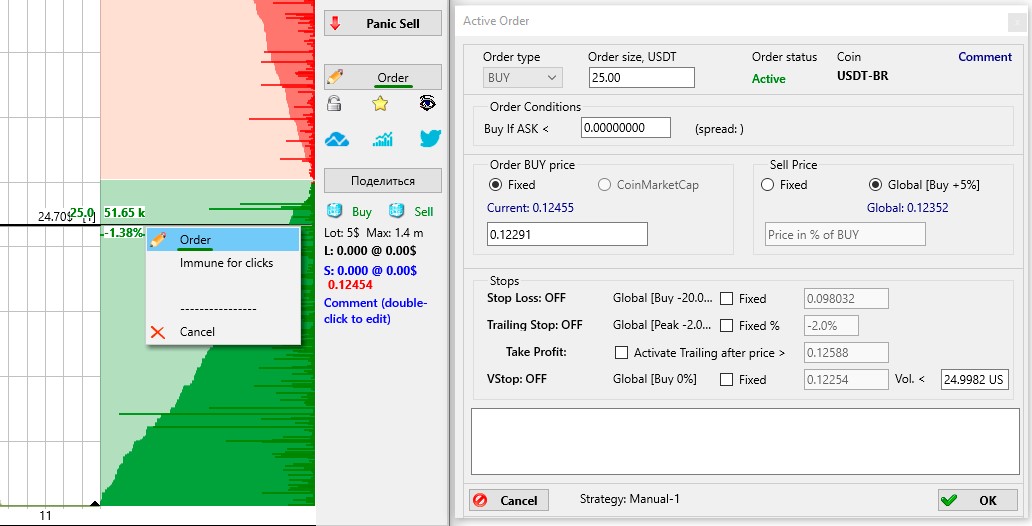Open the Twitter bird icon

point(429,139)
